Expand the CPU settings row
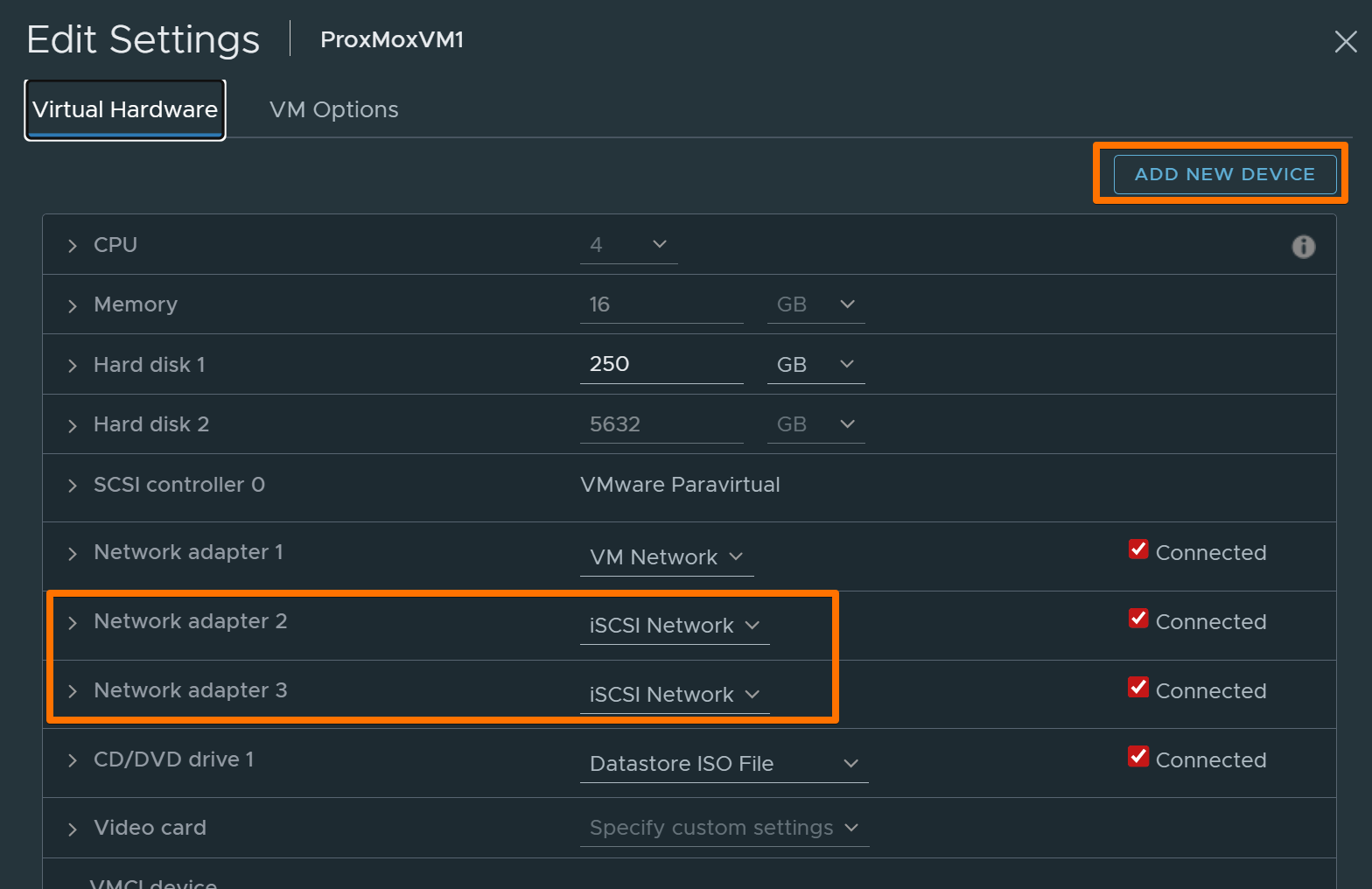The image size is (1372, 889). pyautogui.click(x=73, y=246)
